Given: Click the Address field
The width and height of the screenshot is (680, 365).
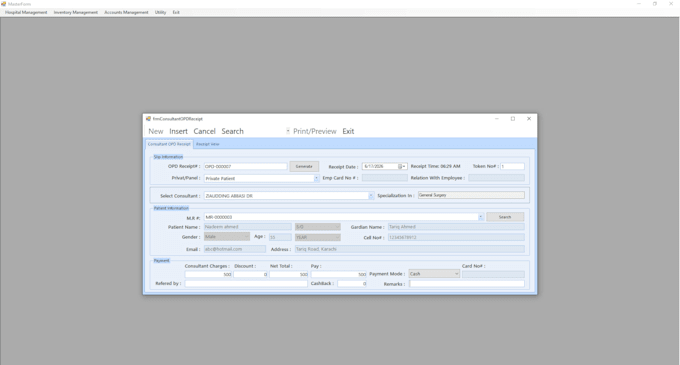Looking at the screenshot, I should 409,249.
